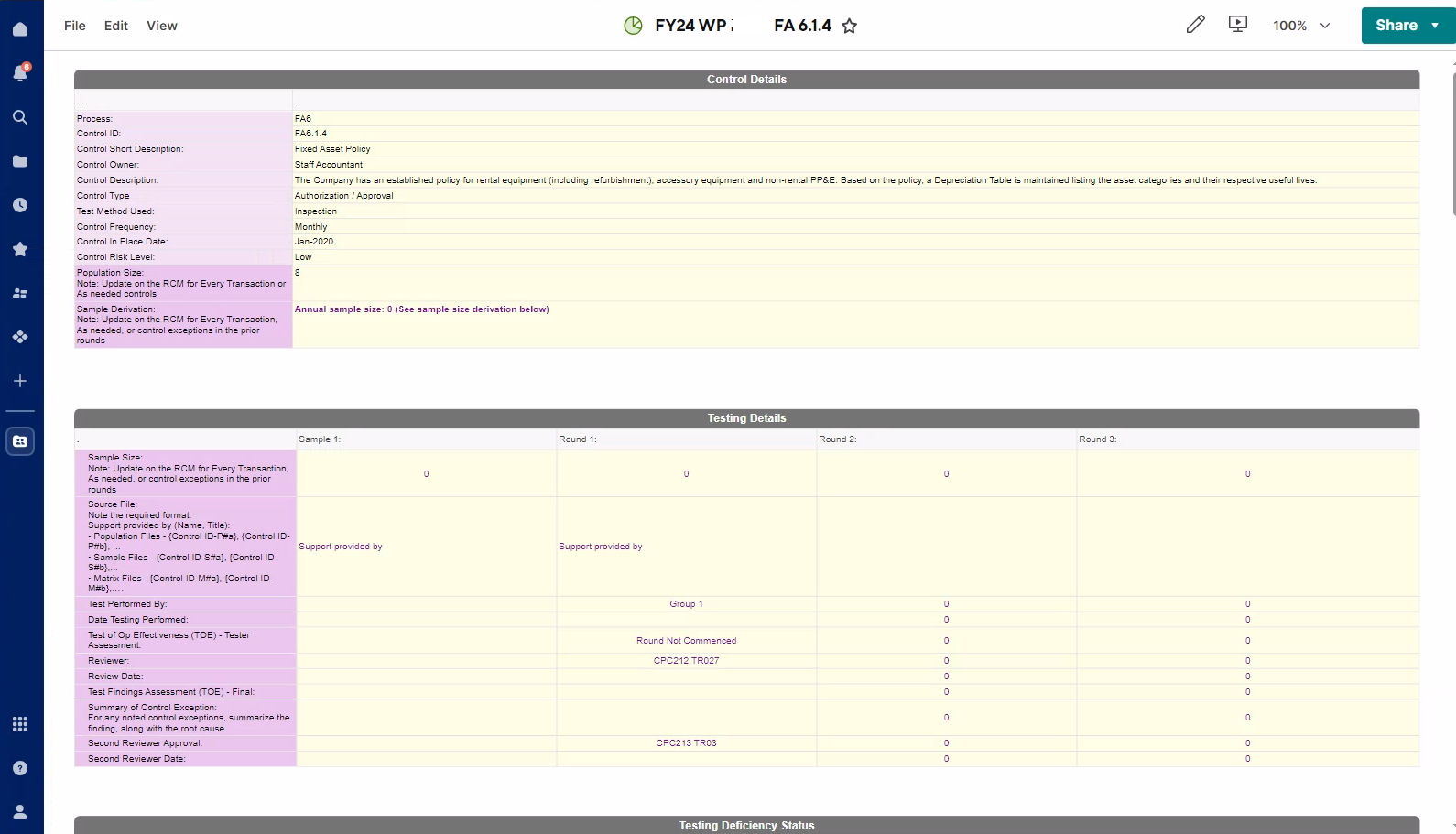Open the search magnifier in sidebar
Viewport: 1456px width, 834px height.
(20, 117)
